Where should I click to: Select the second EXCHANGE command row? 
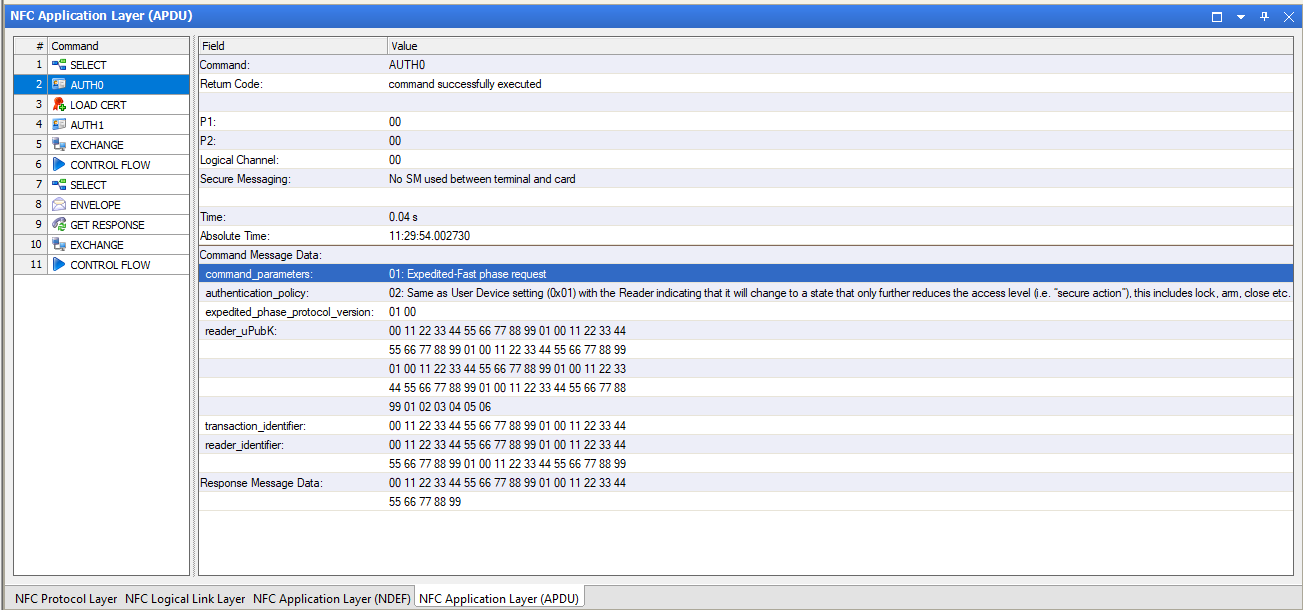[101, 245]
